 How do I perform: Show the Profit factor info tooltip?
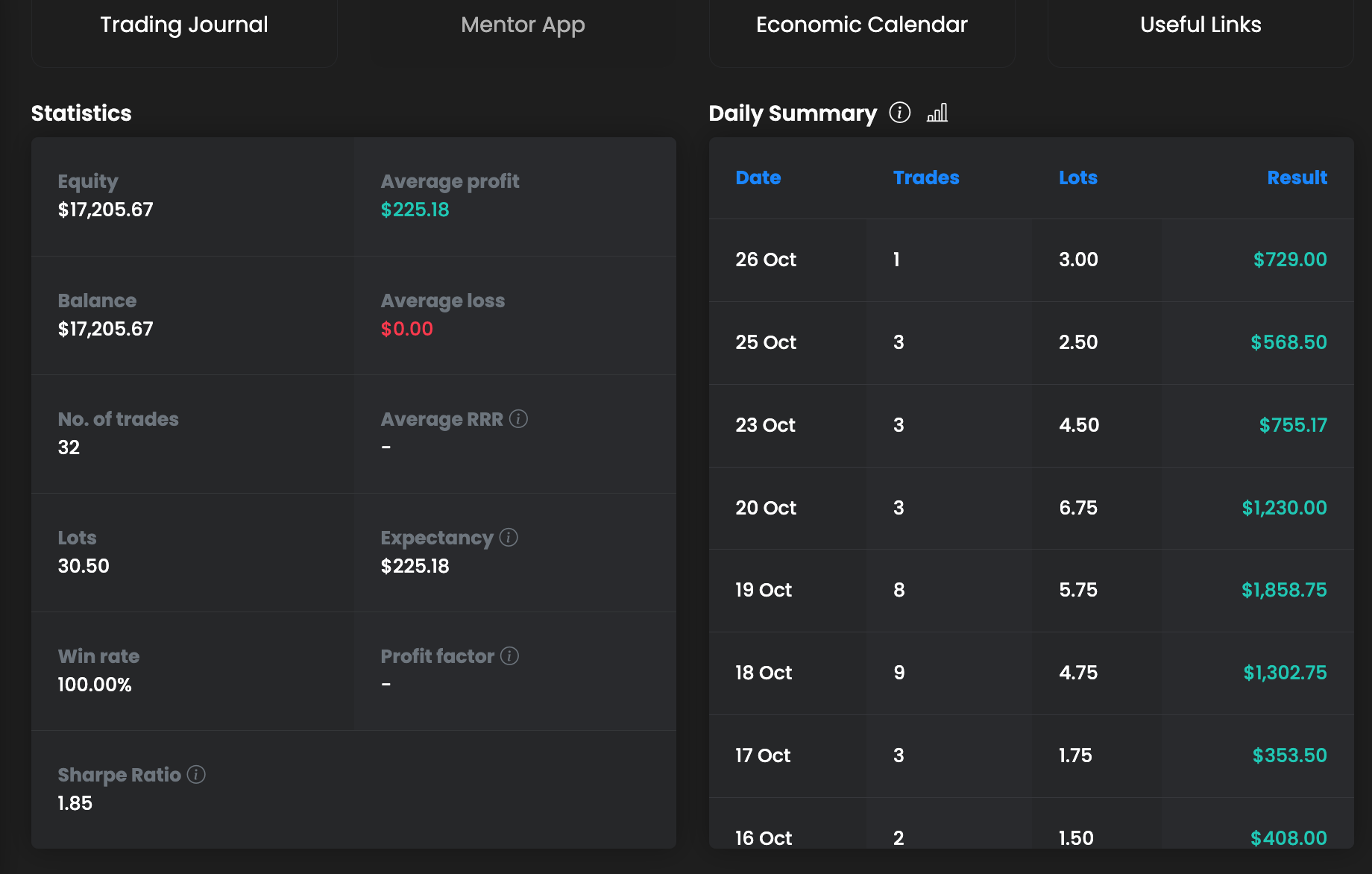(510, 656)
